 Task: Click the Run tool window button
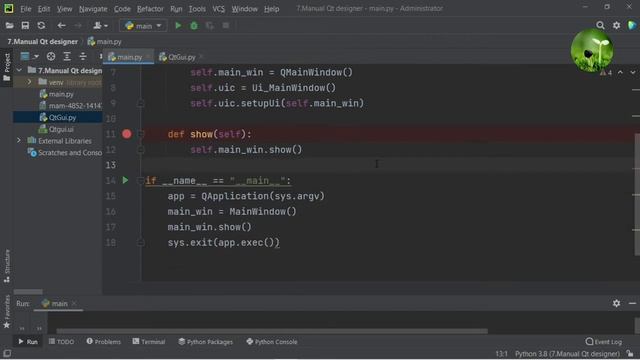(28, 342)
